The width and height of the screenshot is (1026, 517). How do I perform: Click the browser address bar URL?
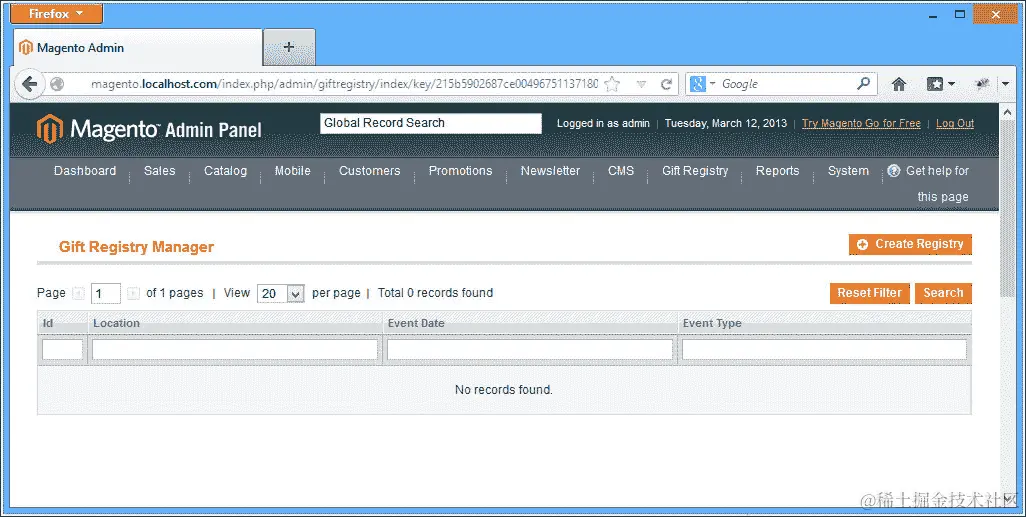(x=344, y=84)
